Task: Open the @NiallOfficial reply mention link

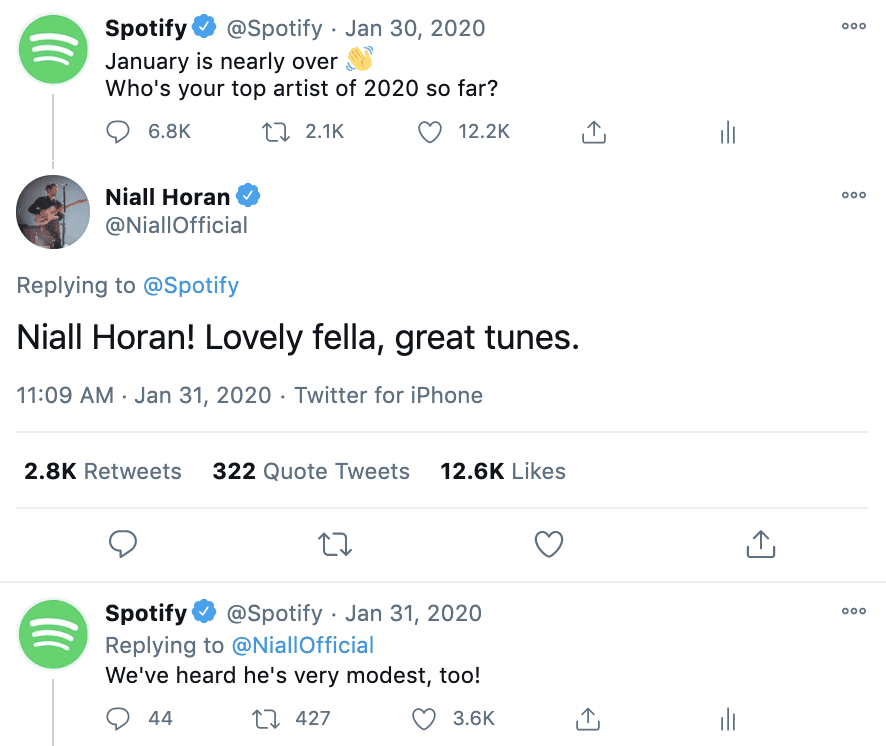Action: click(x=302, y=645)
